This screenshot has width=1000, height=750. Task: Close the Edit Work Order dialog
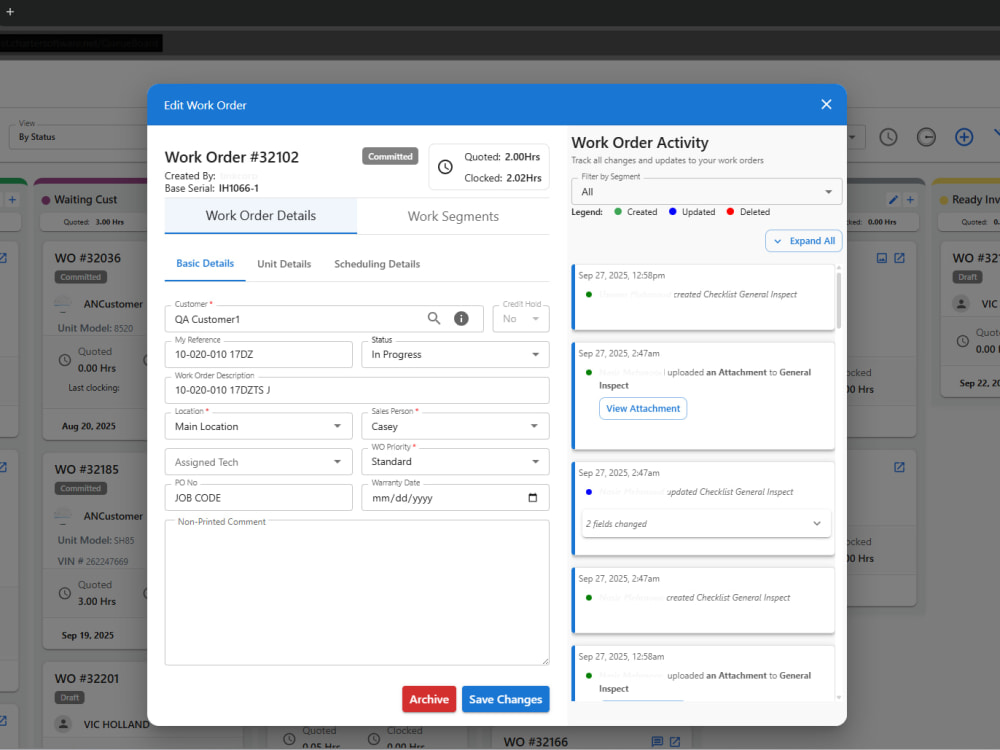point(826,104)
